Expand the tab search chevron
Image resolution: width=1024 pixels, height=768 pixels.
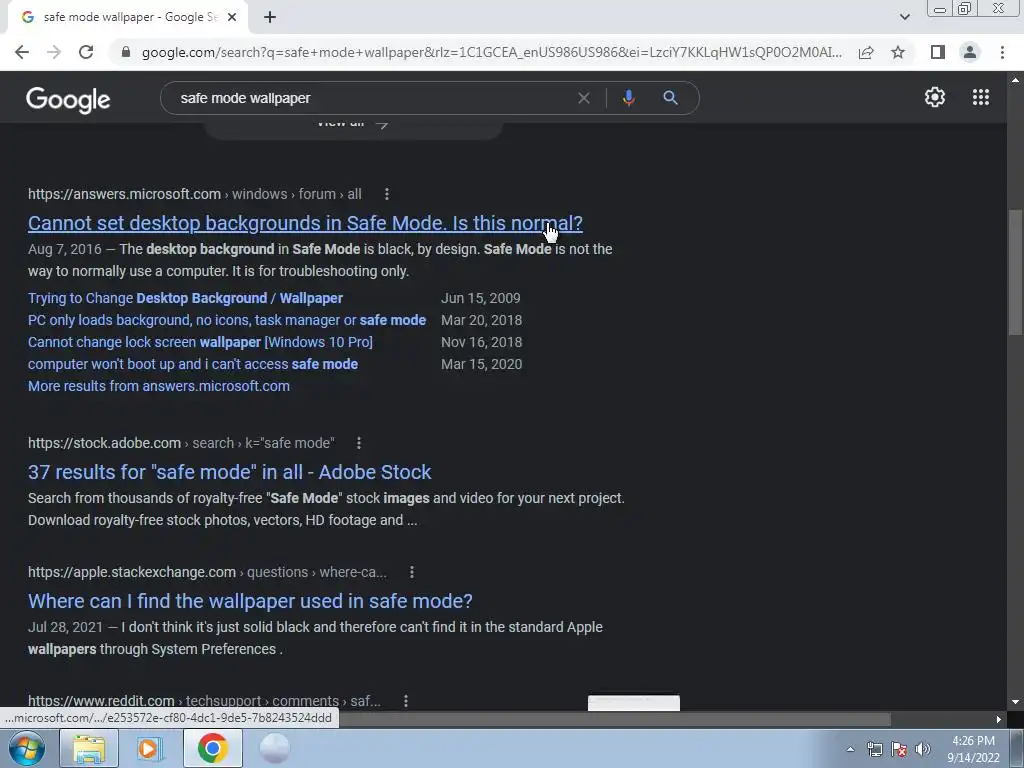(x=904, y=17)
